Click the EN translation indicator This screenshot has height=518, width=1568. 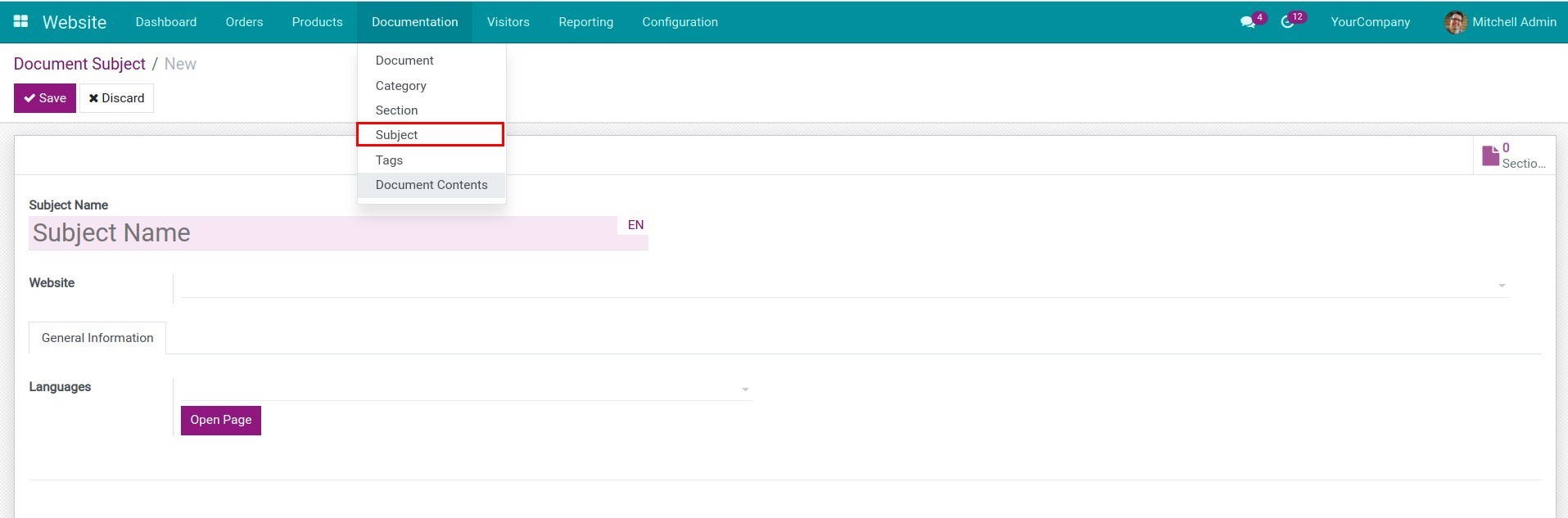[635, 225]
